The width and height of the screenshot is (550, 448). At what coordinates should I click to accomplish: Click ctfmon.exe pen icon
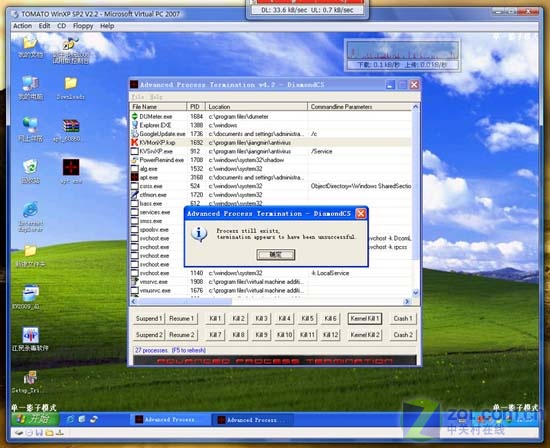tap(135, 195)
